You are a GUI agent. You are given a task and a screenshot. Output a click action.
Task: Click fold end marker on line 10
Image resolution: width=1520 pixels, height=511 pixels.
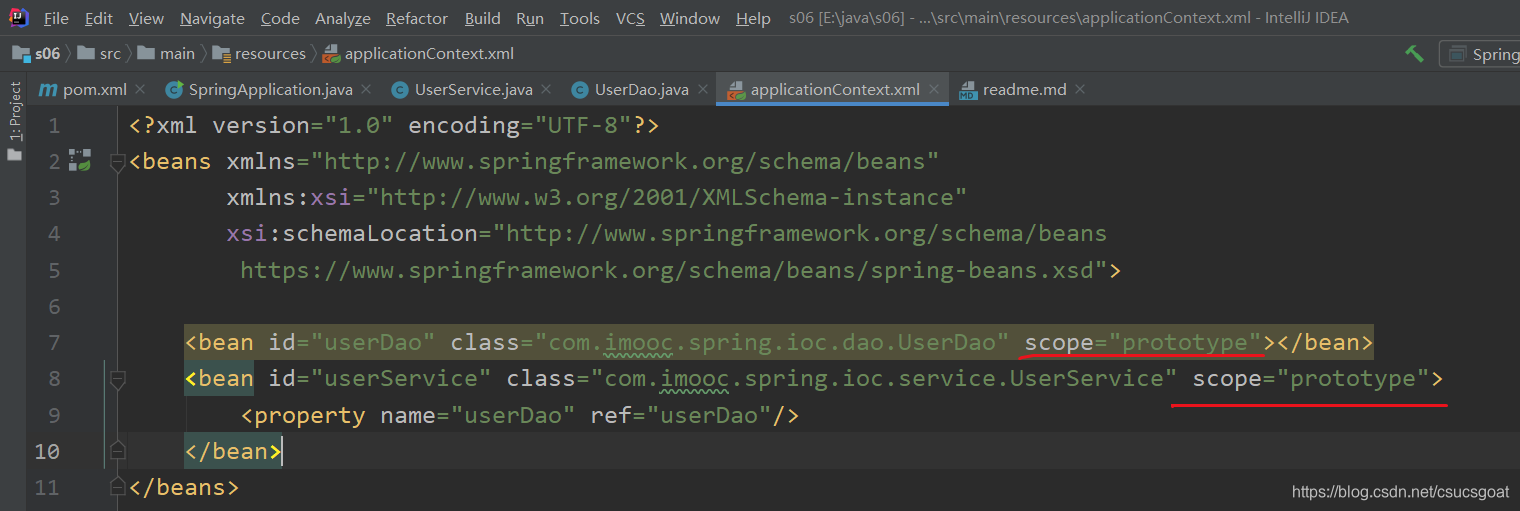(x=117, y=450)
